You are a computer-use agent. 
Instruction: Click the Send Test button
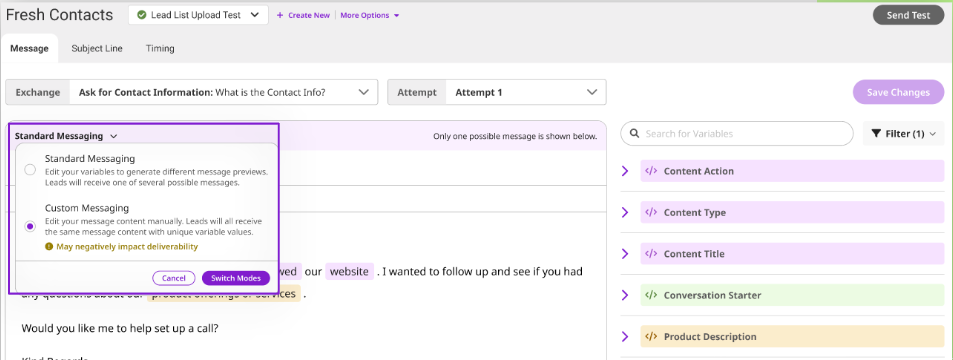[908, 15]
